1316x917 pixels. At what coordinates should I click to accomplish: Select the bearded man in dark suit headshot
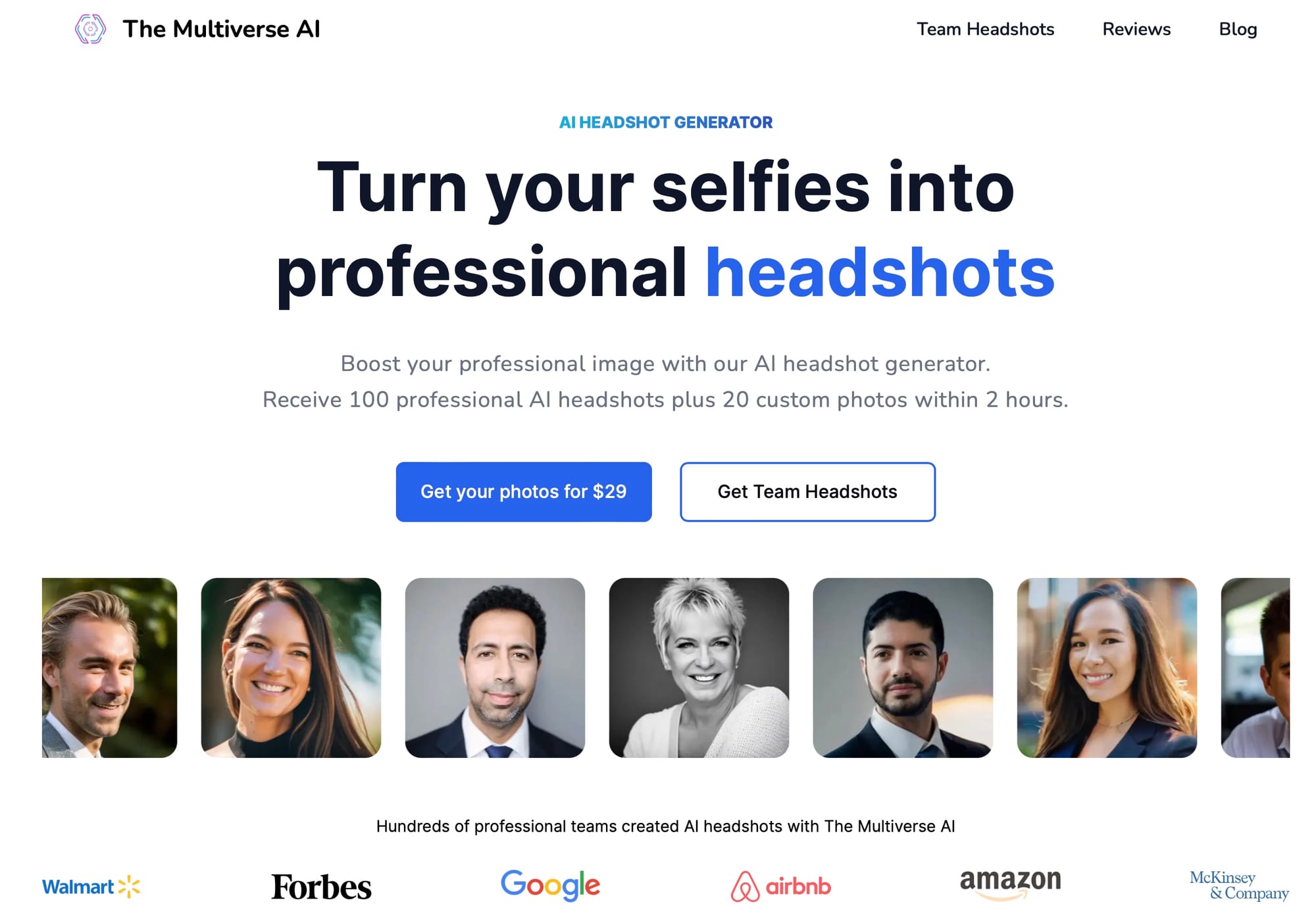pyautogui.click(x=903, y=668)
